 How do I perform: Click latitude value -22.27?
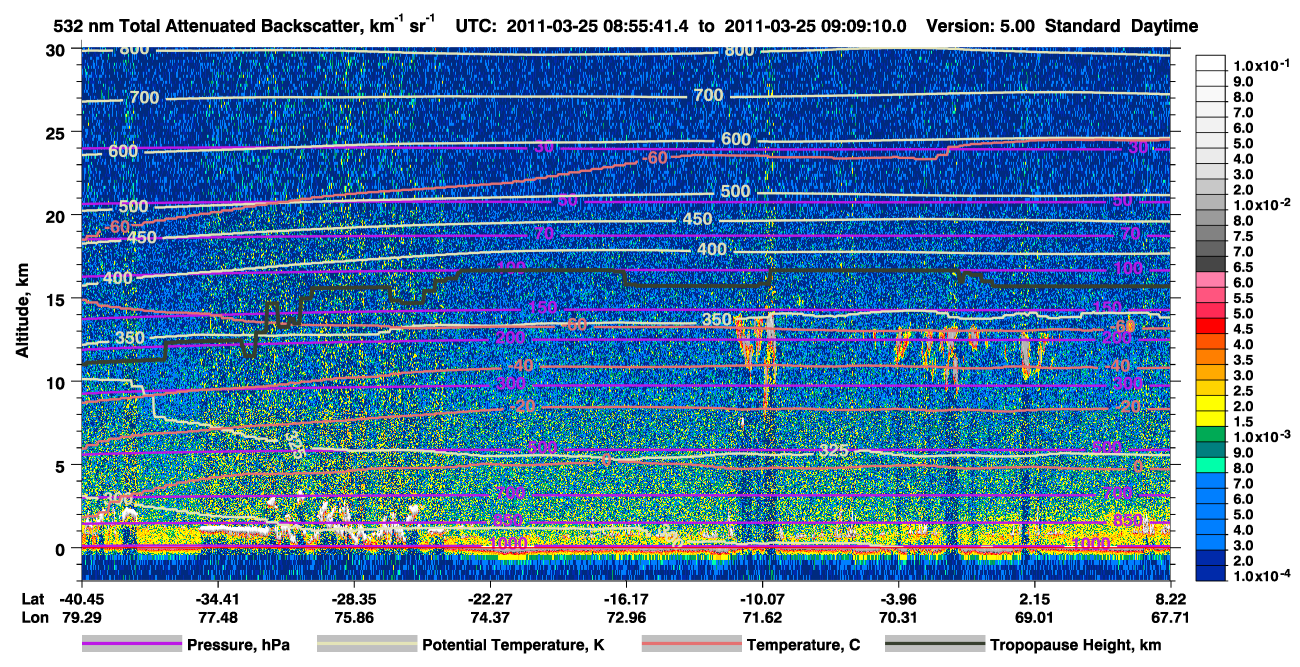pyautogui.click(x=489, y=599)
